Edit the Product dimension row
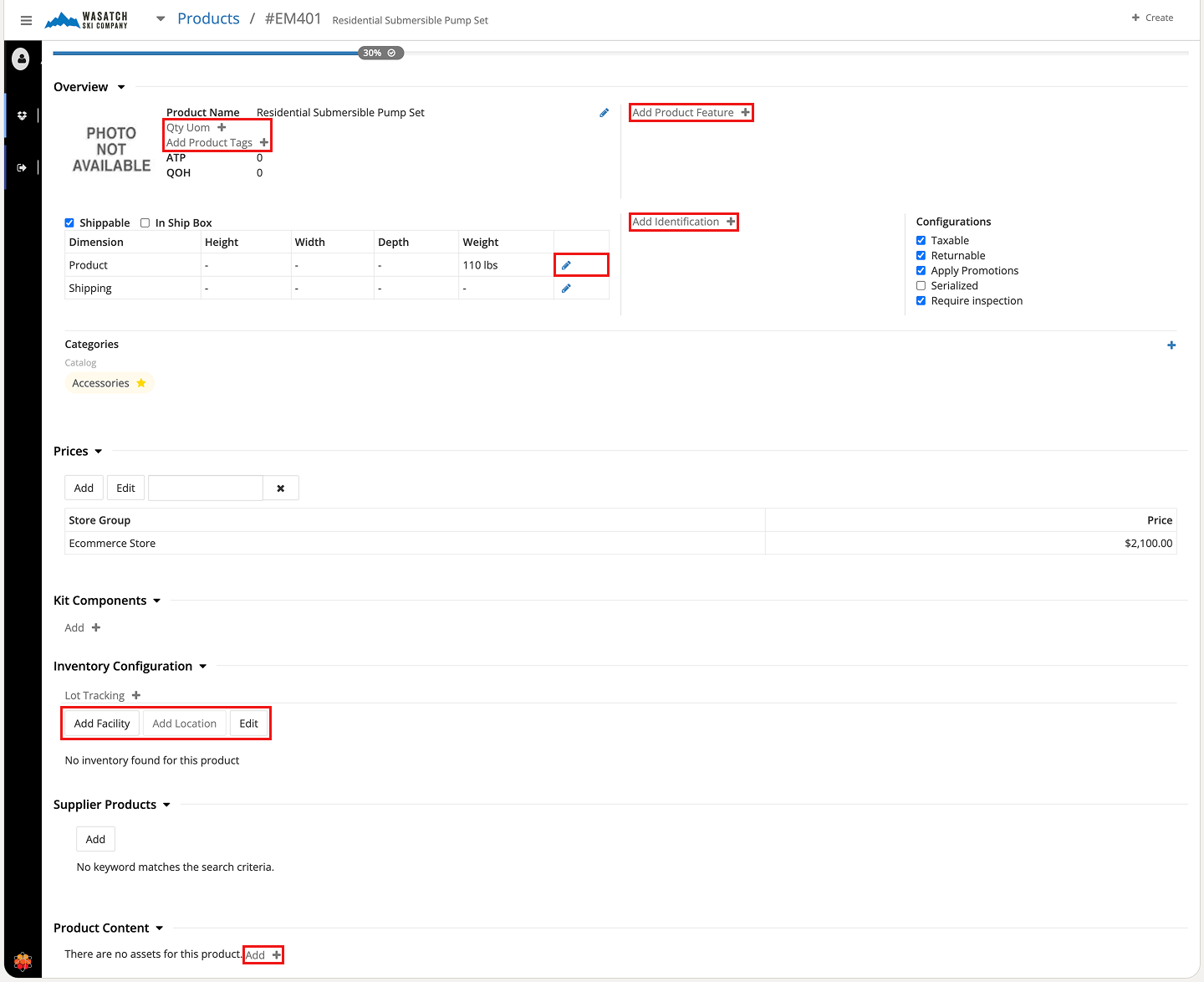 tap(566, 265)
